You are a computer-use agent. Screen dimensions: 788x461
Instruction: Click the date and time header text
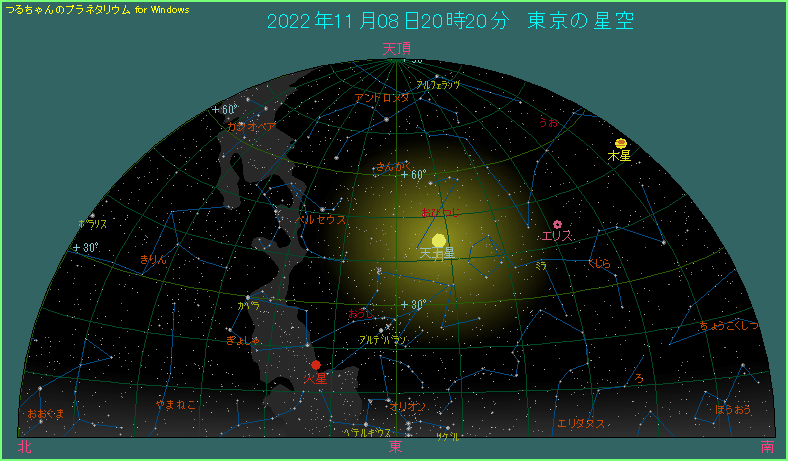tap(450, 22)
